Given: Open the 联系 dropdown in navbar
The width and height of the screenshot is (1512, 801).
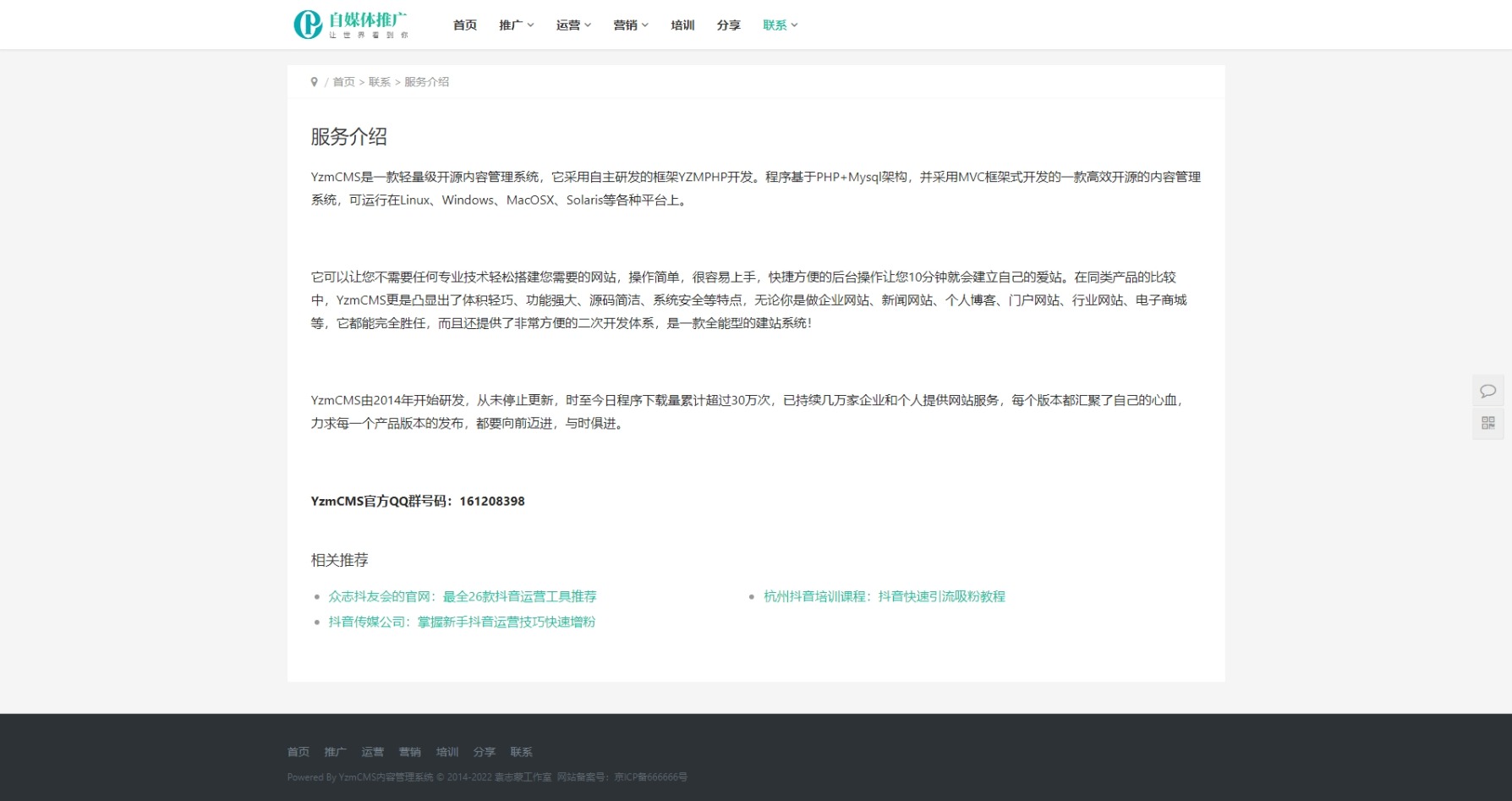Looking at the screenshot, I should [x=780, y=25].
